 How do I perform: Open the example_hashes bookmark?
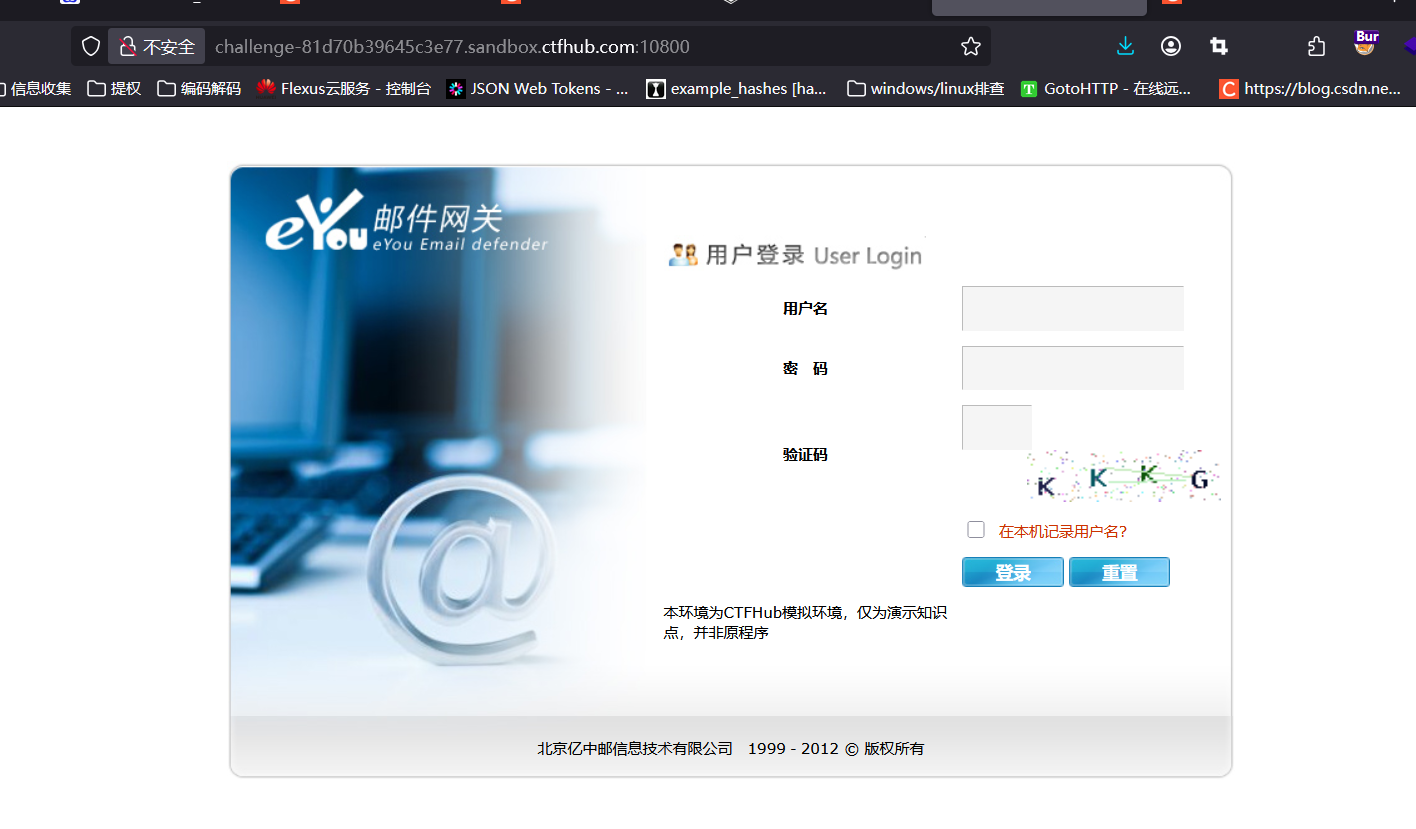pos(737,89)
